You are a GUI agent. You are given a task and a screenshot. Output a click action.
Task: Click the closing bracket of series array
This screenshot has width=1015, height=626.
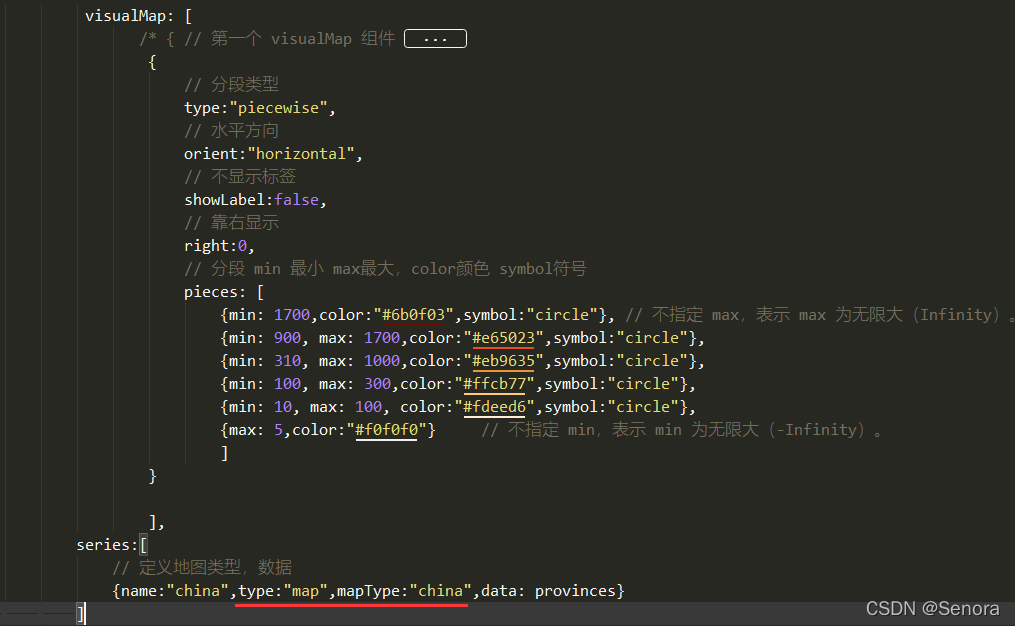coord(81,614)
